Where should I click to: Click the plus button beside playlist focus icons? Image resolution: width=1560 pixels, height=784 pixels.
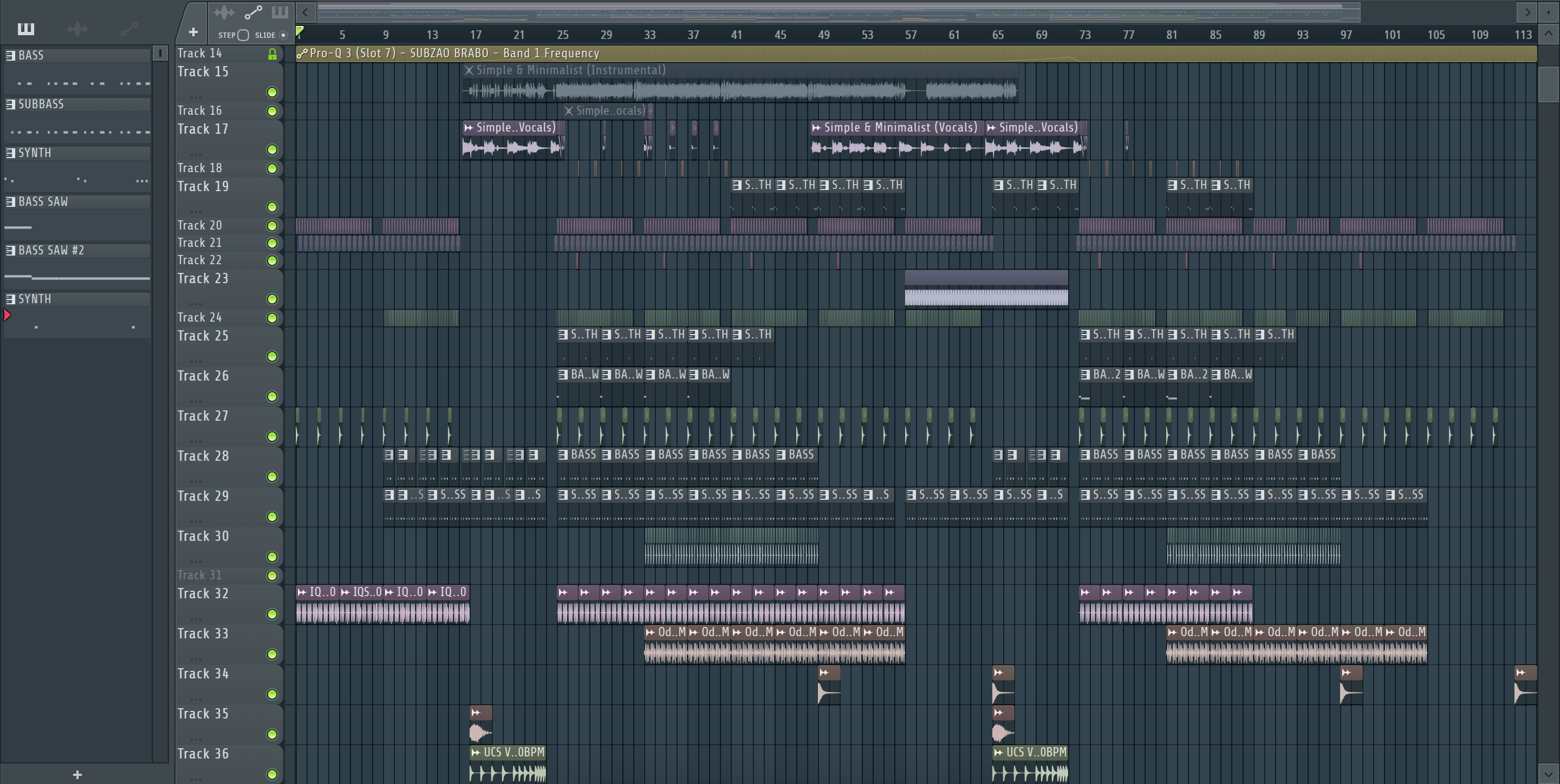193,32
